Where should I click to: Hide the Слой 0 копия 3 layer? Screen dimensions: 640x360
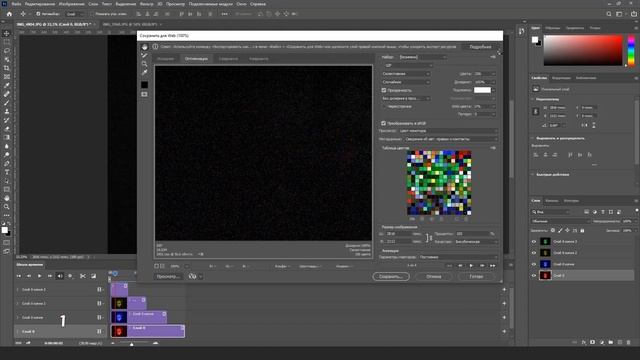(534, 242)
